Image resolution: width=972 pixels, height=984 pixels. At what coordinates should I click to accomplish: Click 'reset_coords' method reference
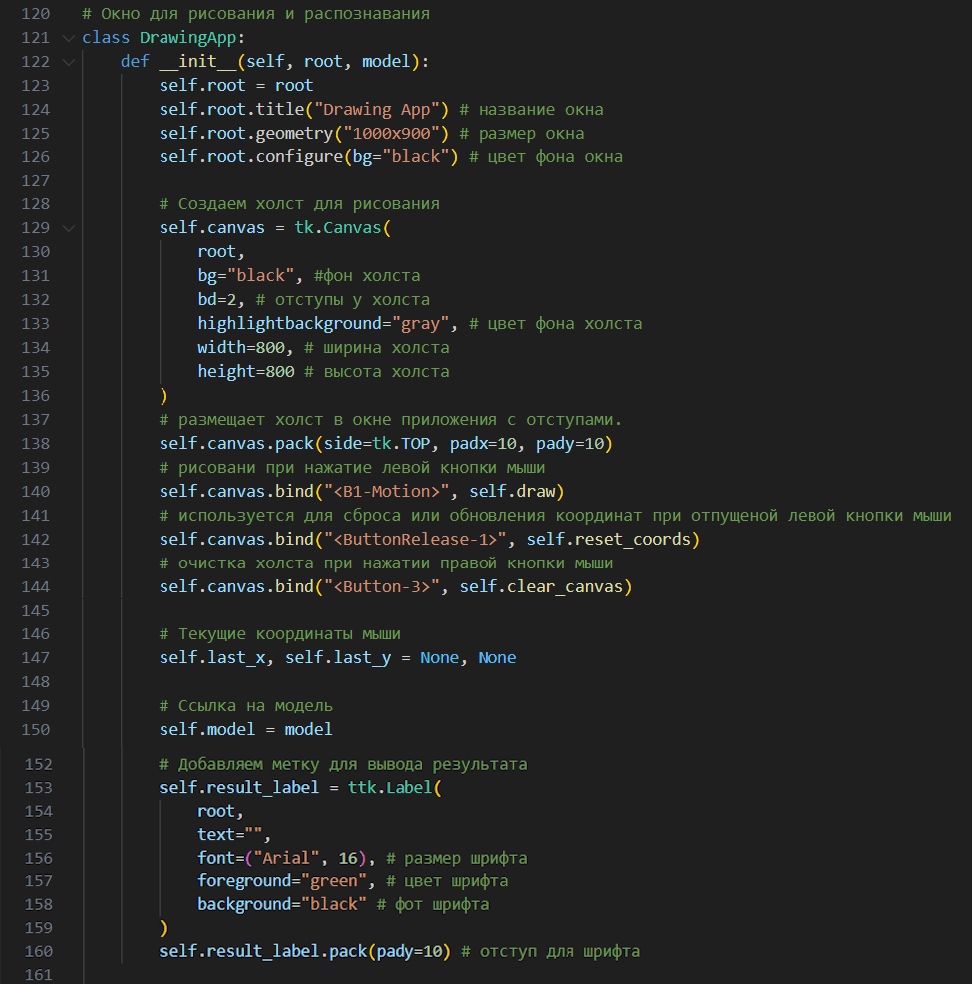tap(633, 540)
